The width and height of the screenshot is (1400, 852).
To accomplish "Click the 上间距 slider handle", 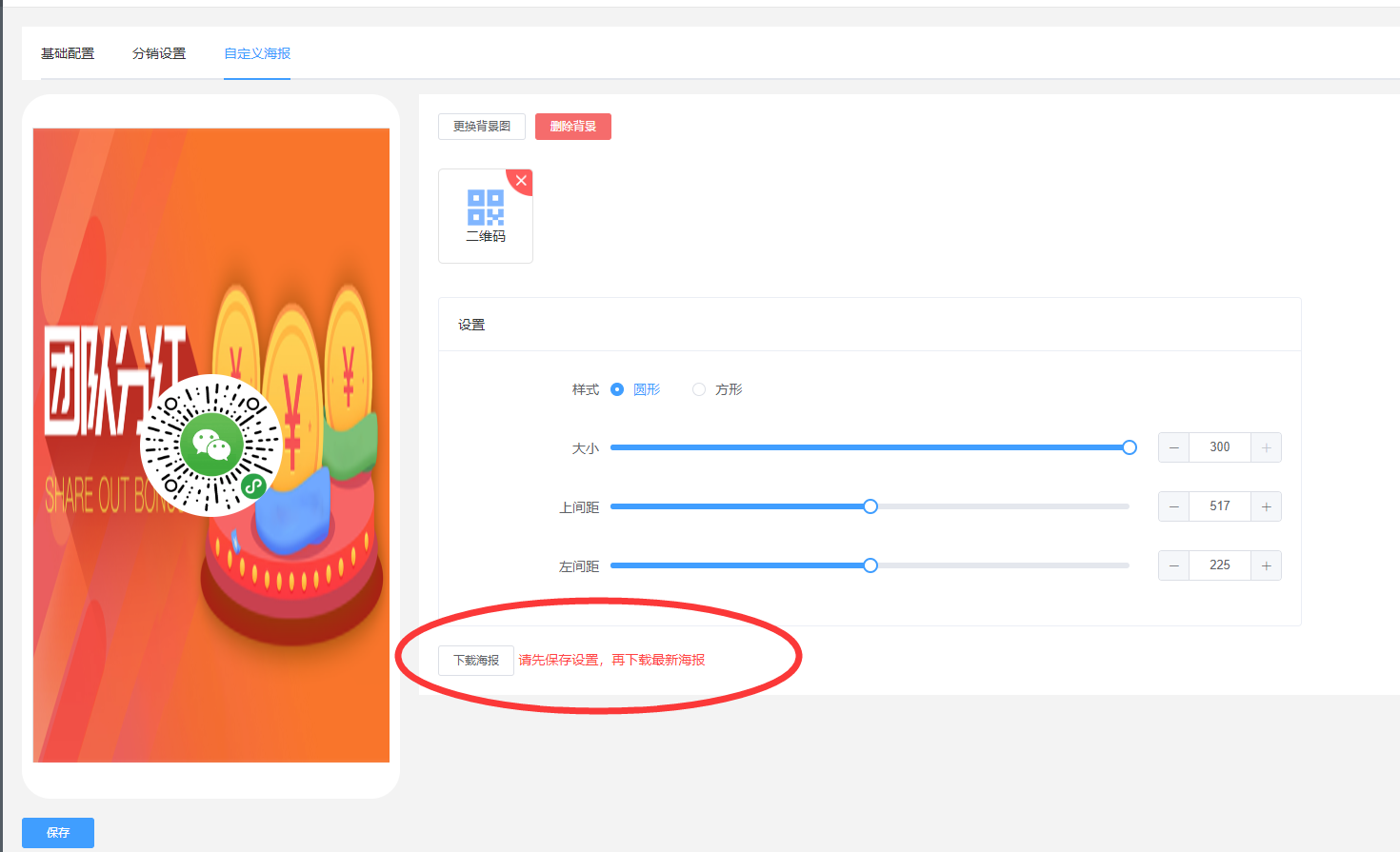I will [x=870, y=506].
